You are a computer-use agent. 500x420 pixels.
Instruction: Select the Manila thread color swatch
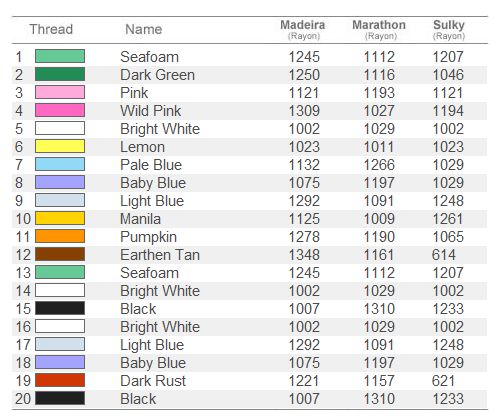[60, 218]
